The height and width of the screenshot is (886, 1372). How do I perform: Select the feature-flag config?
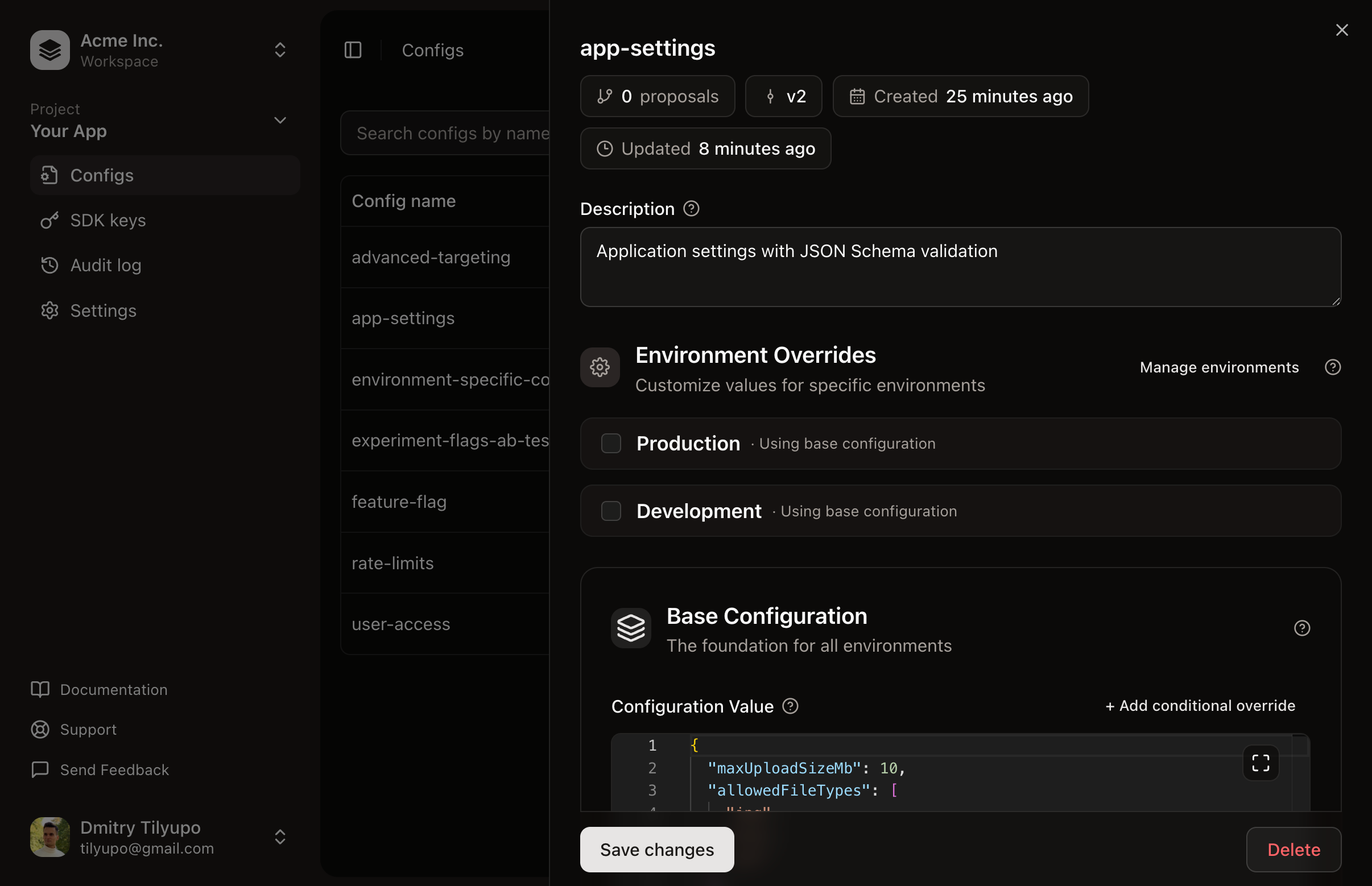coord(399,501)
